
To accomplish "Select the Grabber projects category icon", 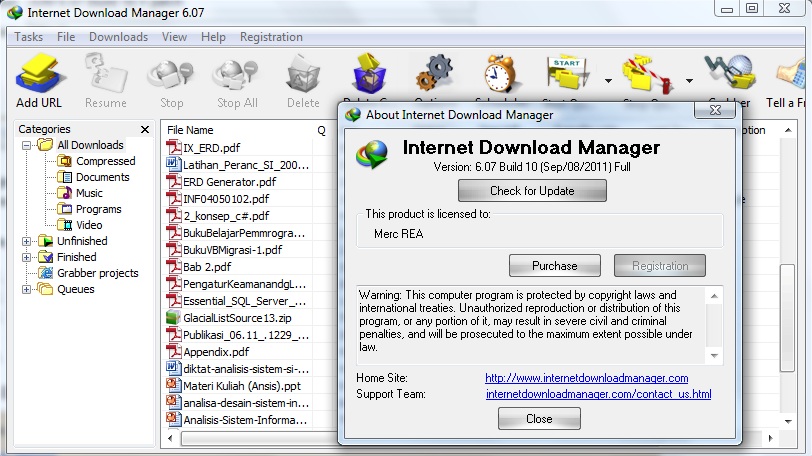I will click(46, 273).
